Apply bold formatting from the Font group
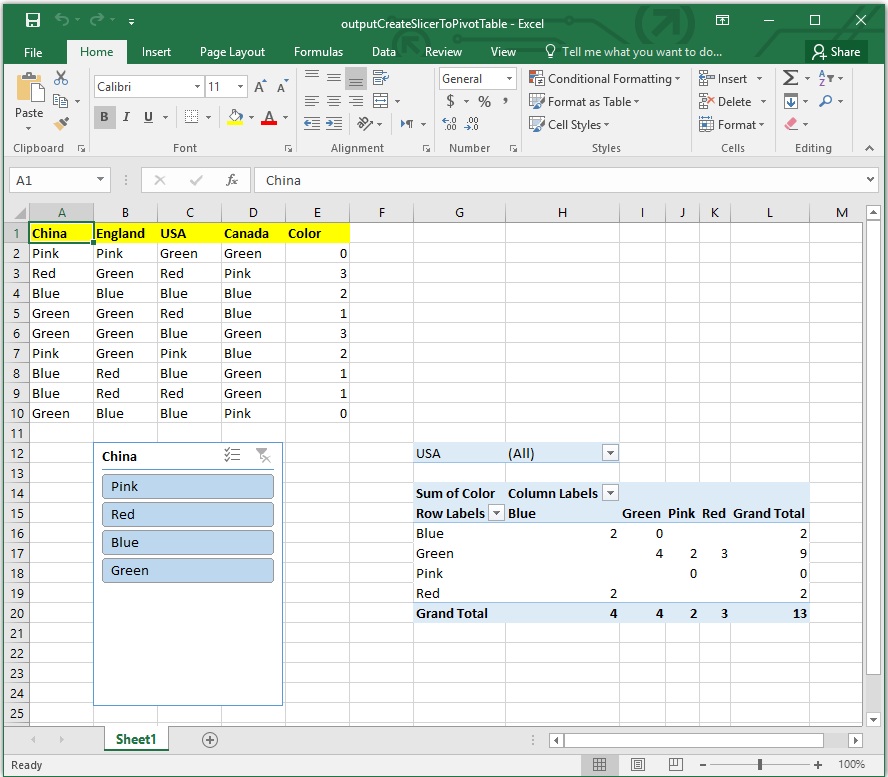Image resolution: width=888 pixels, height=777 pixels. coord(104,117)
